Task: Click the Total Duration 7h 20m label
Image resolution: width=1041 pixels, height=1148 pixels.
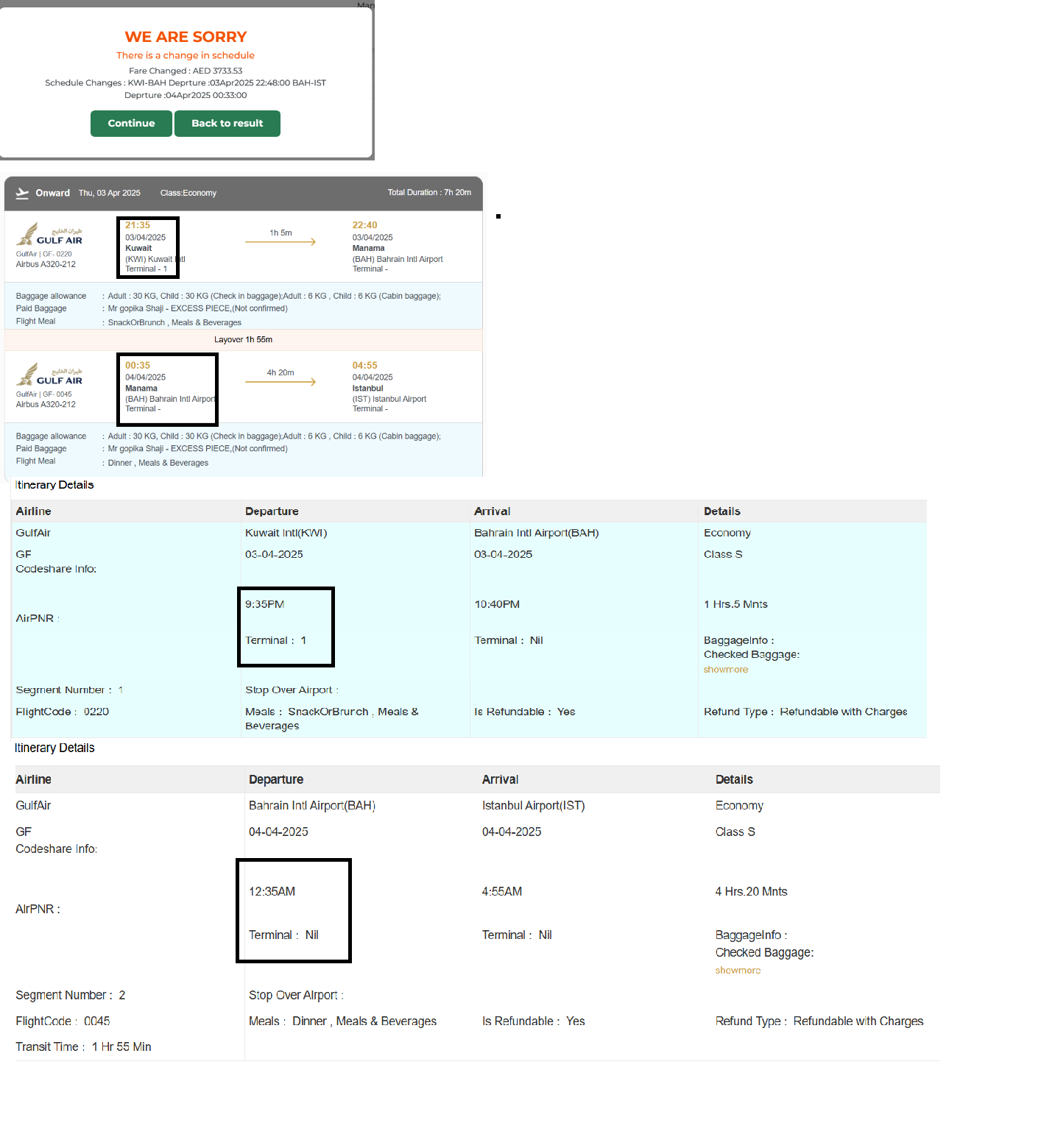Action: coord(429,193)
